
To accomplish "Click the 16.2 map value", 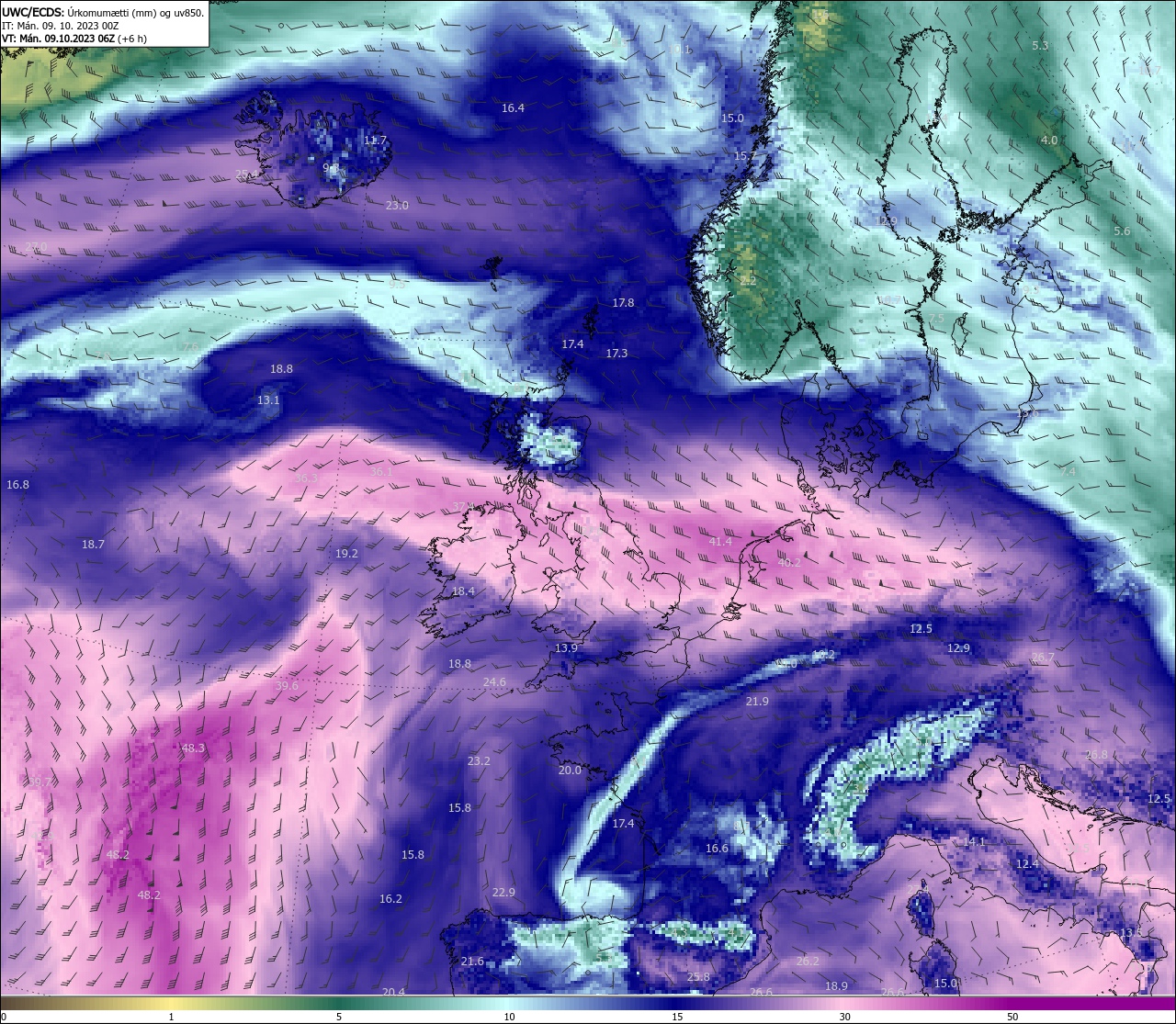I will [390, 899].
